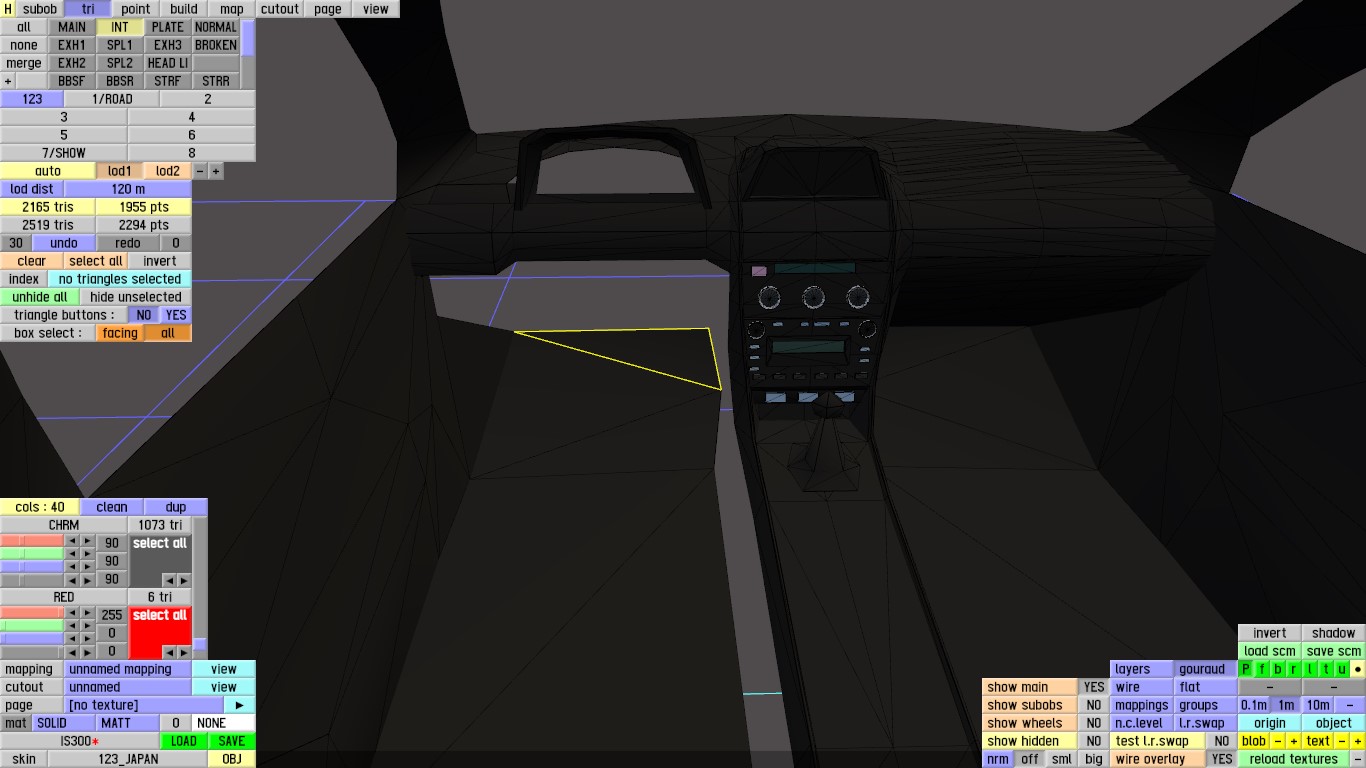Click the CHRM grey colour swatch
This screenshot has width=1366, height=768.
point(160,561)
